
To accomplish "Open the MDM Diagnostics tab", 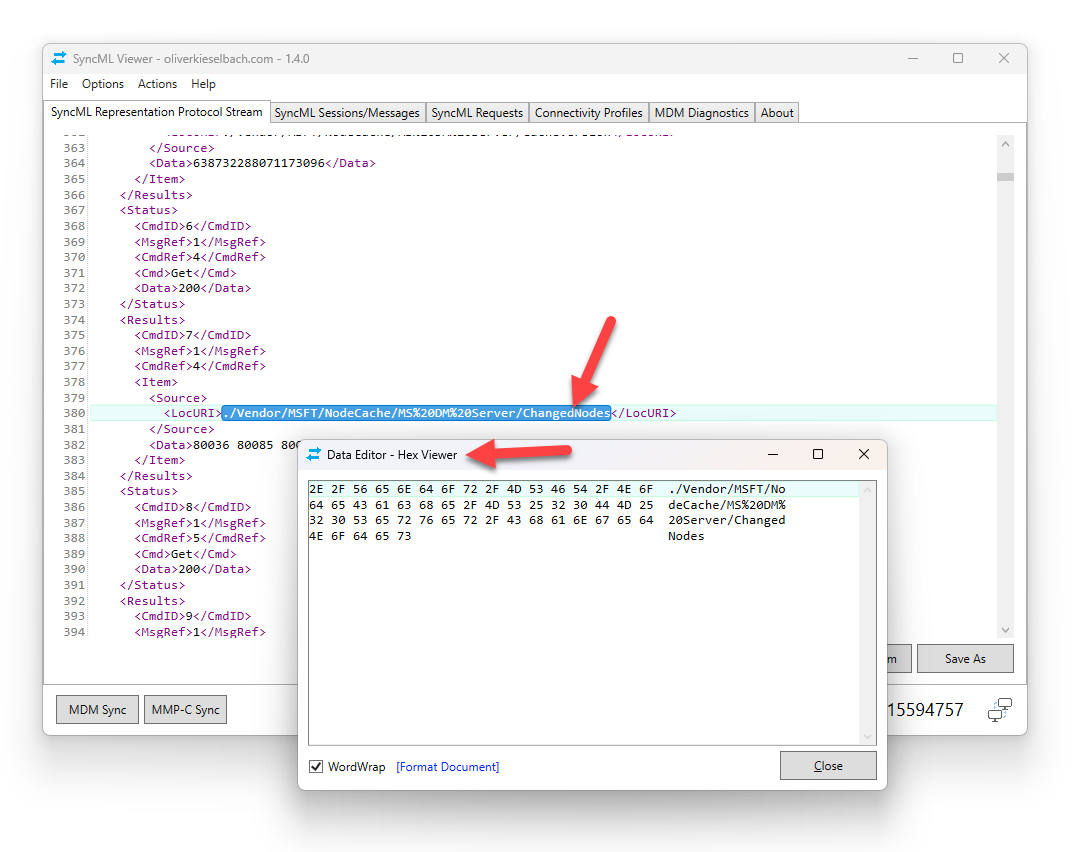I will tap(701, 112).
